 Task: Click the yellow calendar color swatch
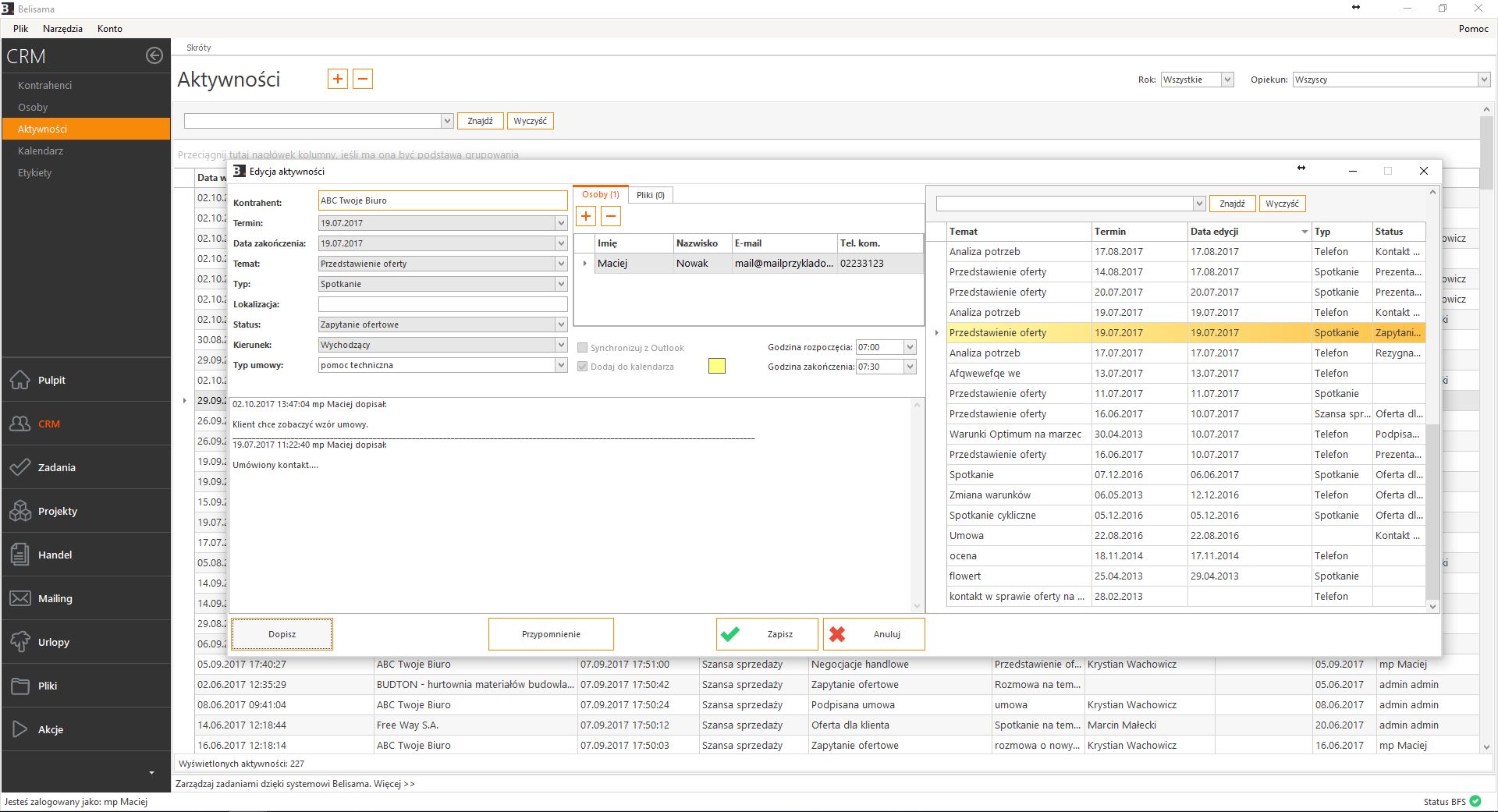pos(716,367)
